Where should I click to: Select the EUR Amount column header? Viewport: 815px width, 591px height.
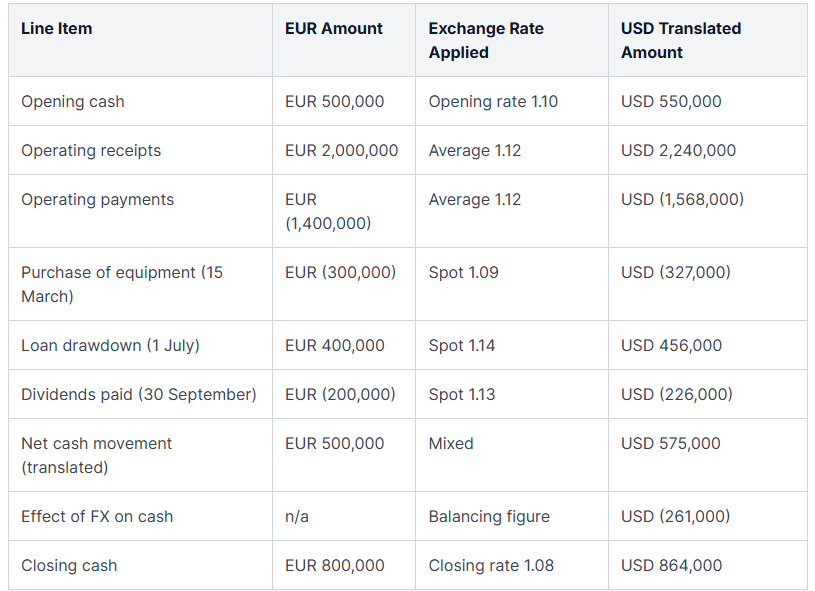[334, 29]
